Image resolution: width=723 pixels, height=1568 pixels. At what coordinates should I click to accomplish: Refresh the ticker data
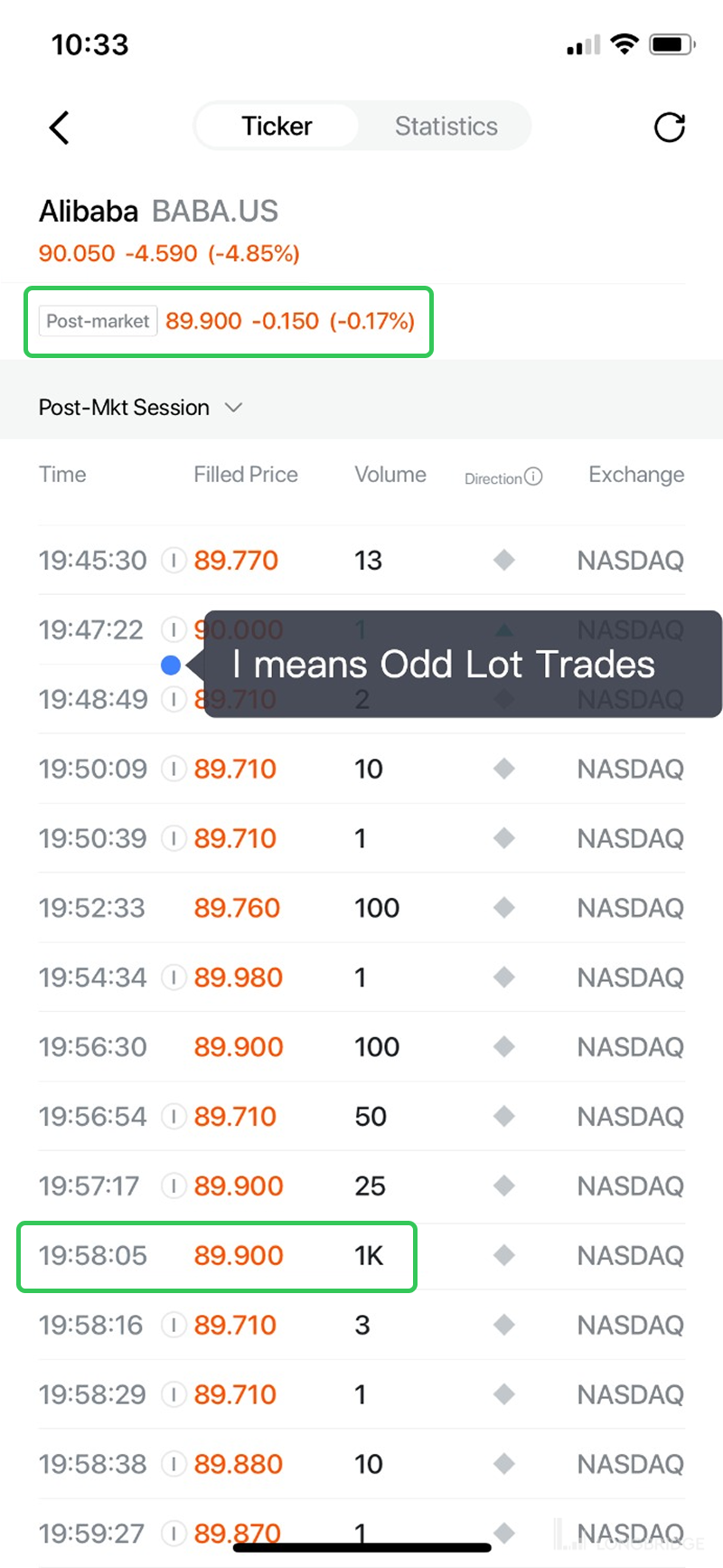(669, 128)
